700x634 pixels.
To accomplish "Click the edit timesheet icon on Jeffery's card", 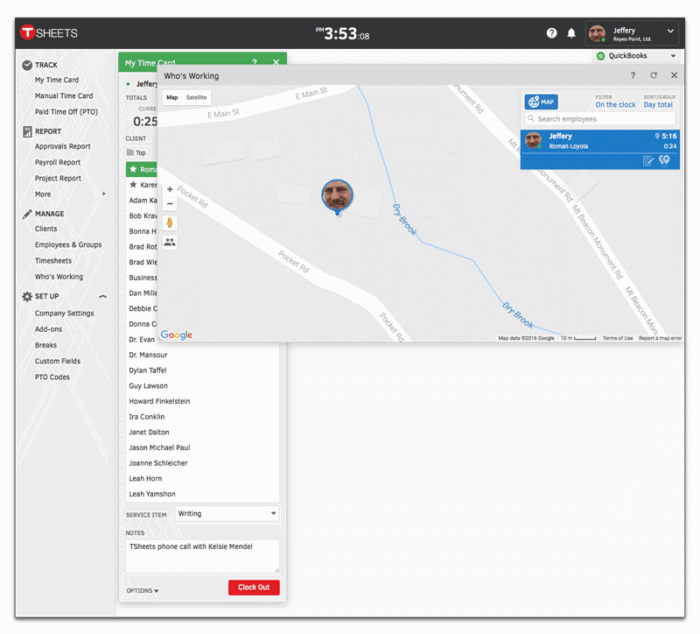I will [x=648, y=161].
